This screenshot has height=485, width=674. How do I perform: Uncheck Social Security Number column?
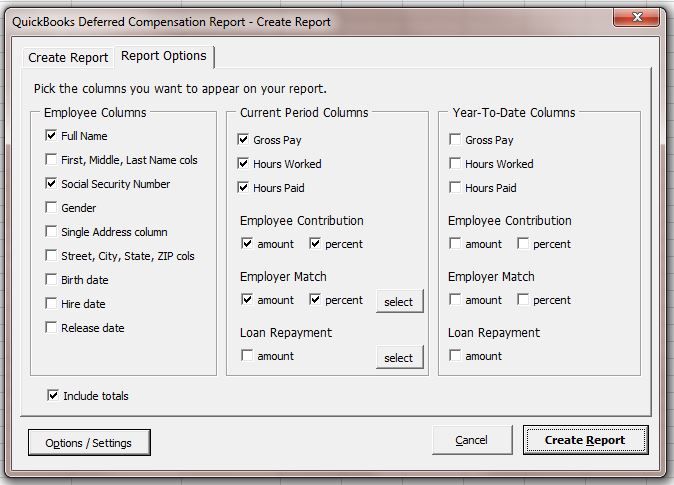point(51,184)
